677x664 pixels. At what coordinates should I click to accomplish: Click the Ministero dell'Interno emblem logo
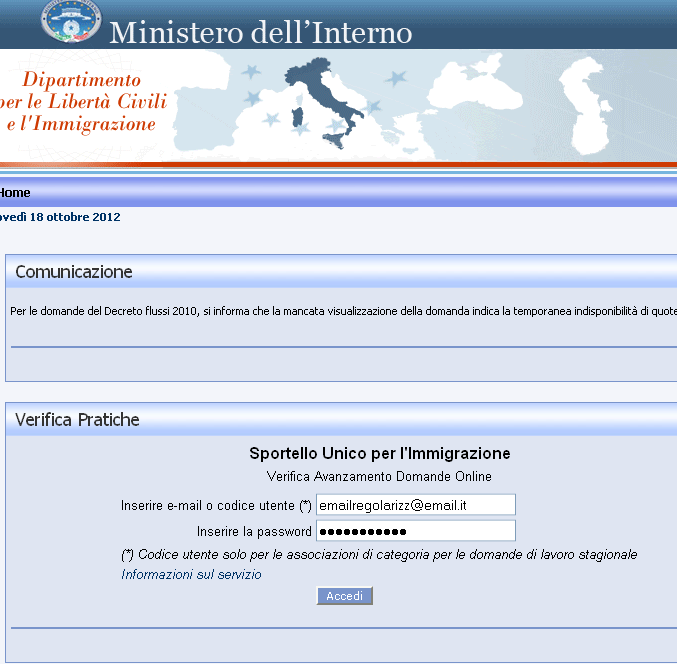coord(71,21)
